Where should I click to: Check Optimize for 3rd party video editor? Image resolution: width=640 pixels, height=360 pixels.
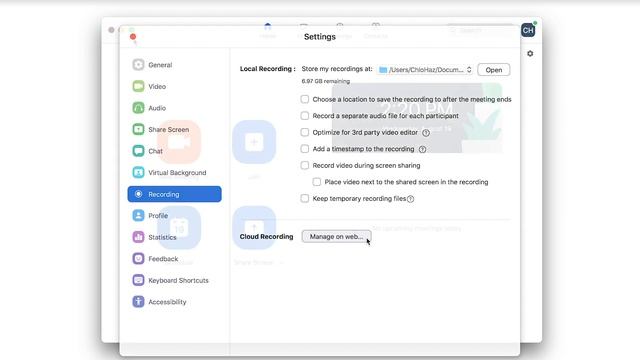(x=304, y=132)
